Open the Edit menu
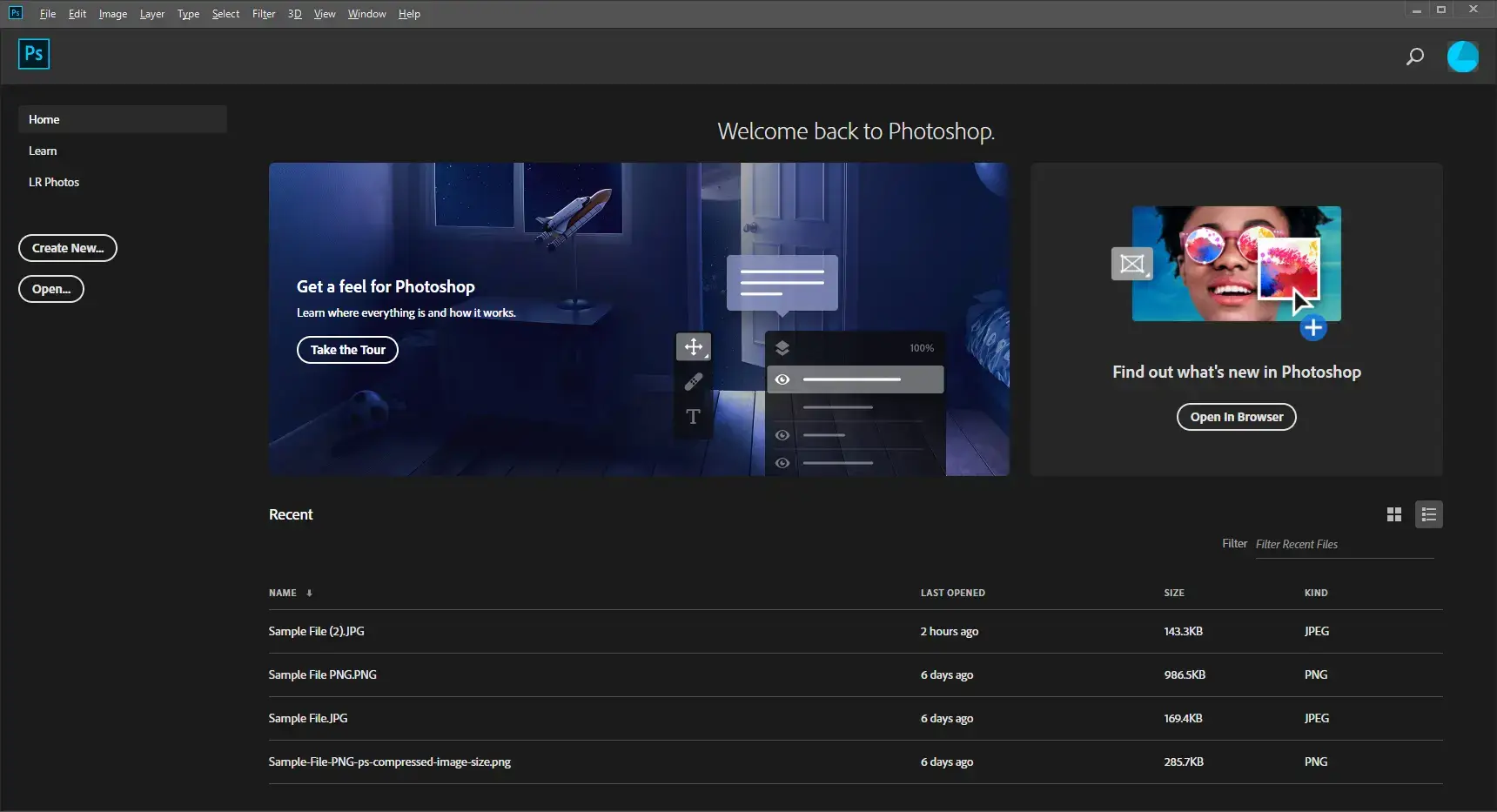Viewport: 1497px width, 812px height. click(77, 14)
